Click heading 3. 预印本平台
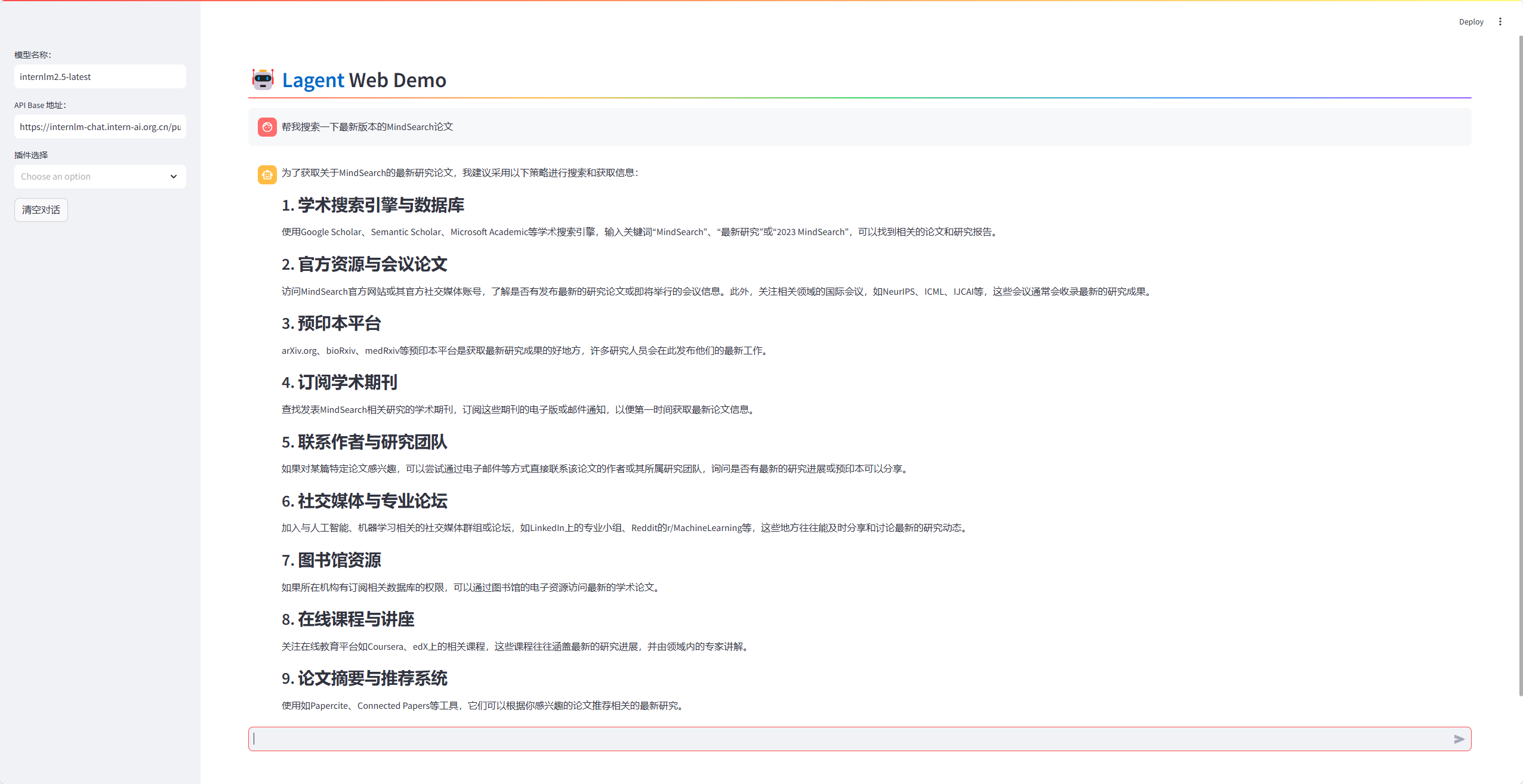1523x784 pixels. tap(331, 323)
